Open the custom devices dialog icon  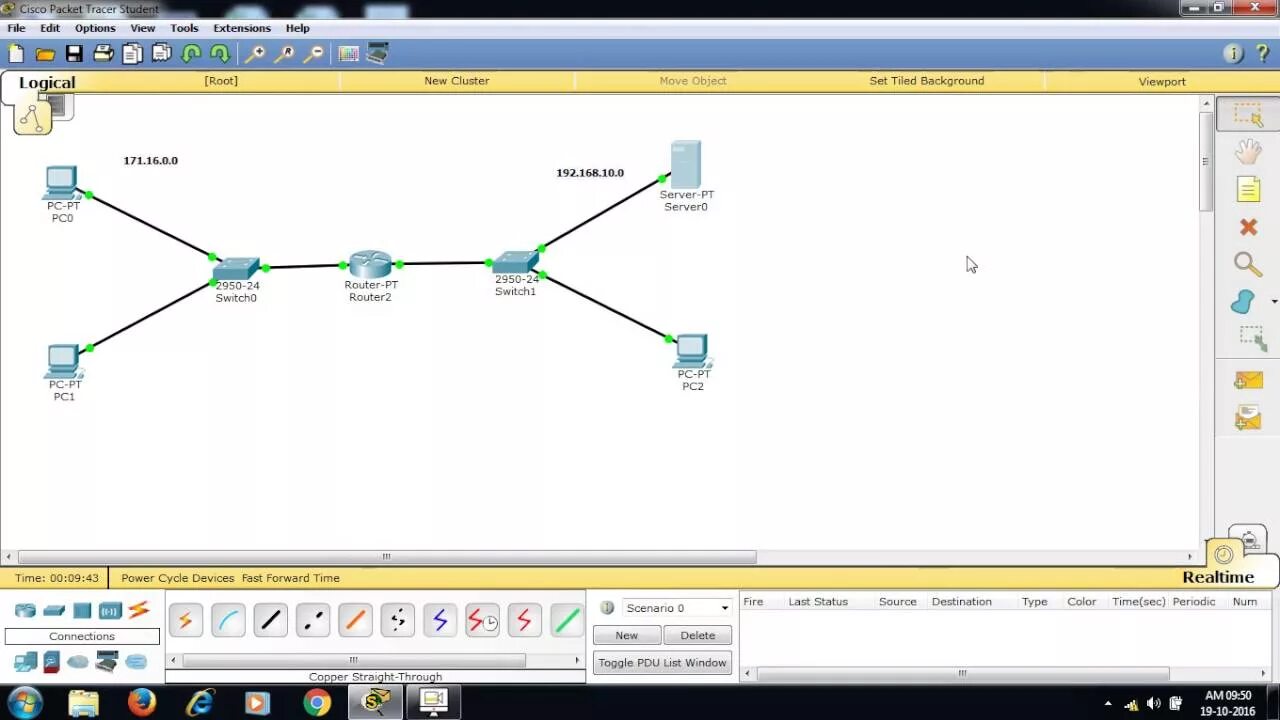tap(378, 54)
